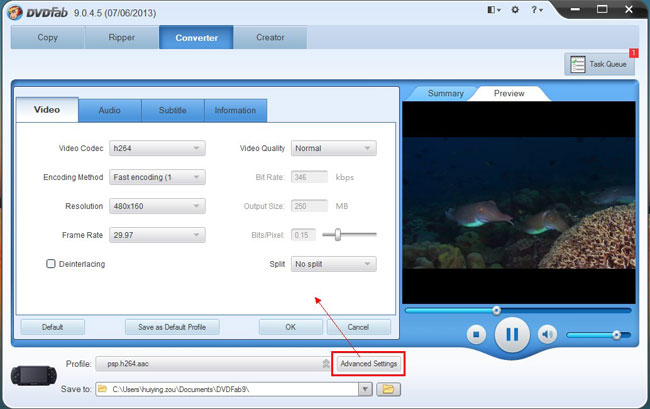The width and height of the screenshot is (650, 409).
Task: Expand the Save to path dropdown arrow
Action: [x=365, y=389]
